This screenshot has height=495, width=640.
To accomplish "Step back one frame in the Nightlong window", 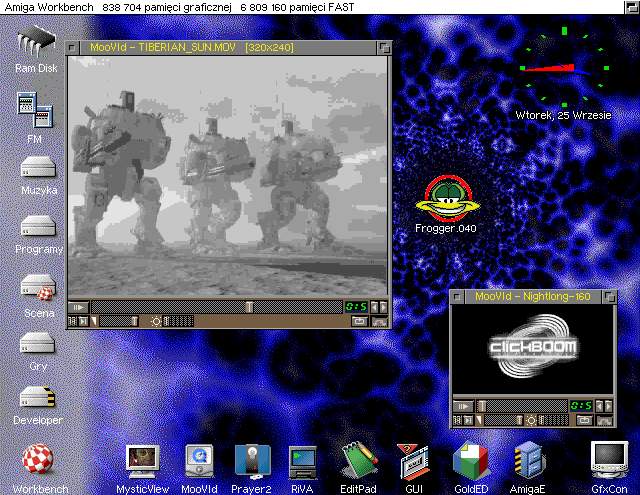I will pyautogui.click(x=599, y=406).
